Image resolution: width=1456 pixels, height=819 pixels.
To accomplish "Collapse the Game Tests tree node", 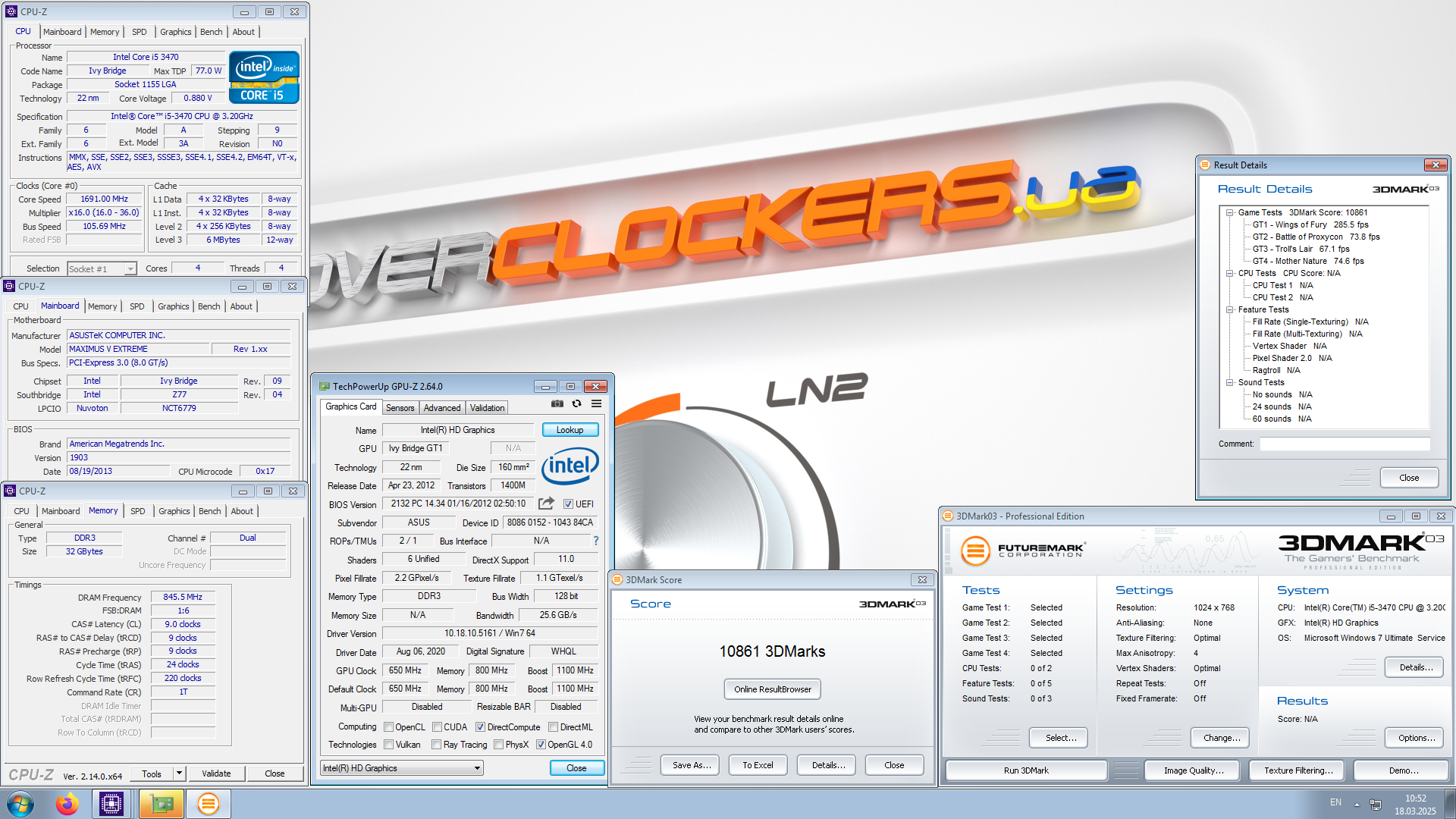I will click(x=1230, y=213).
